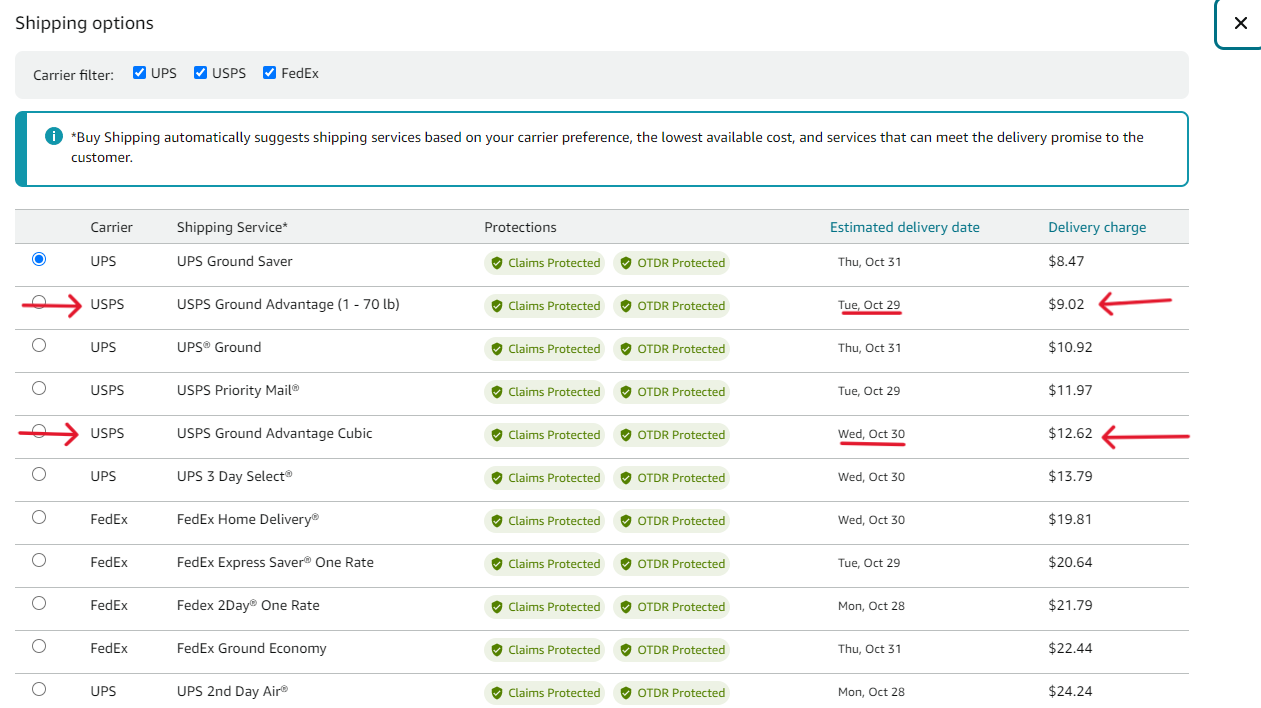Click the $12.62 delivery charge

1070,433
